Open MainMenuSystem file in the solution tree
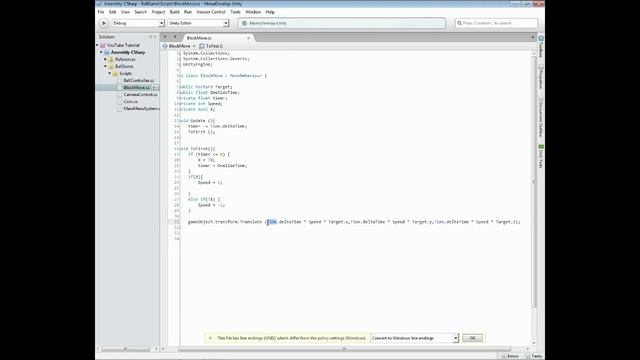The image size is (640, 360). coord(141,109)
